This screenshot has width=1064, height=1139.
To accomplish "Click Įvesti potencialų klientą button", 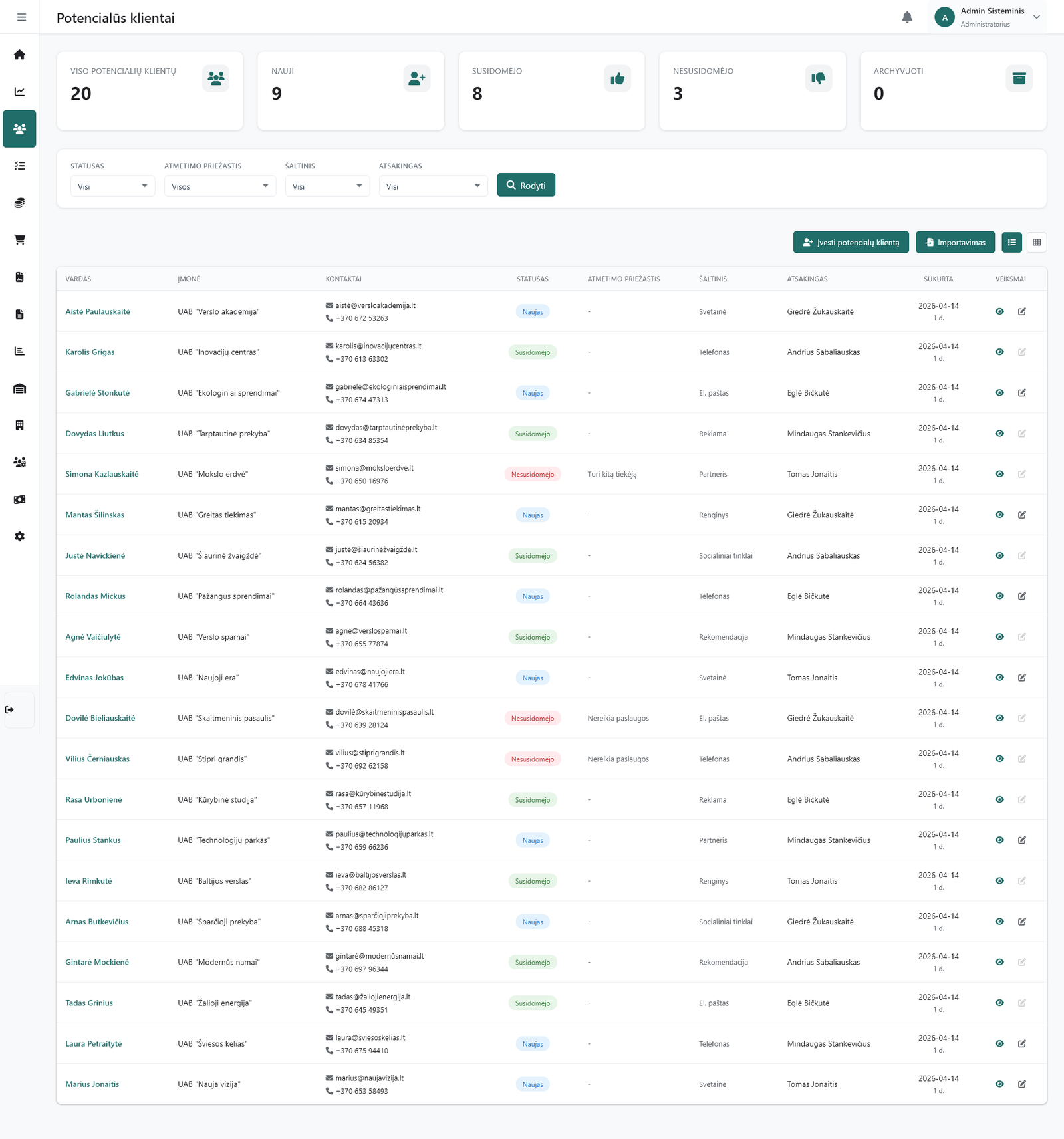I will (x=851, y=242).
